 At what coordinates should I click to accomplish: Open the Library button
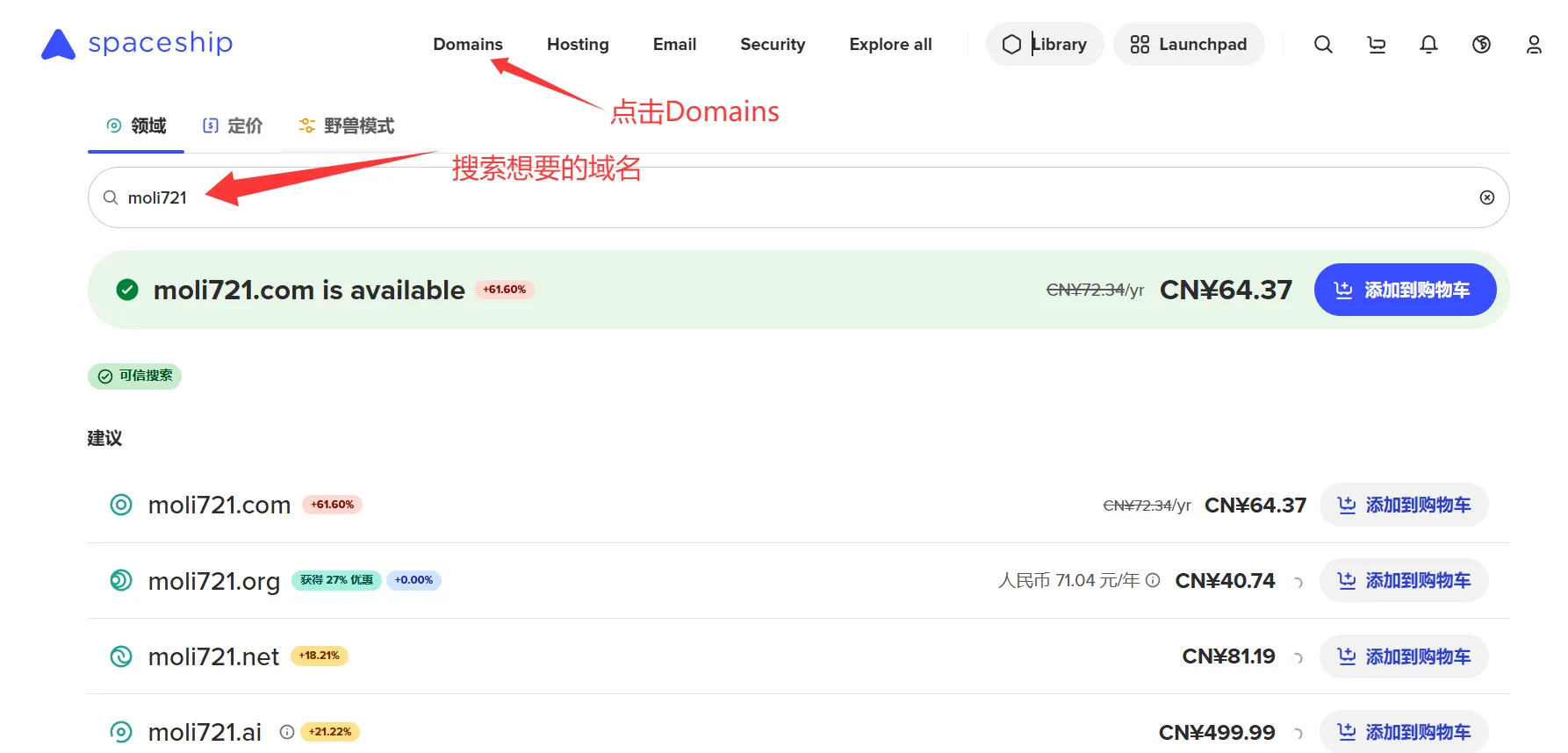1045,44
